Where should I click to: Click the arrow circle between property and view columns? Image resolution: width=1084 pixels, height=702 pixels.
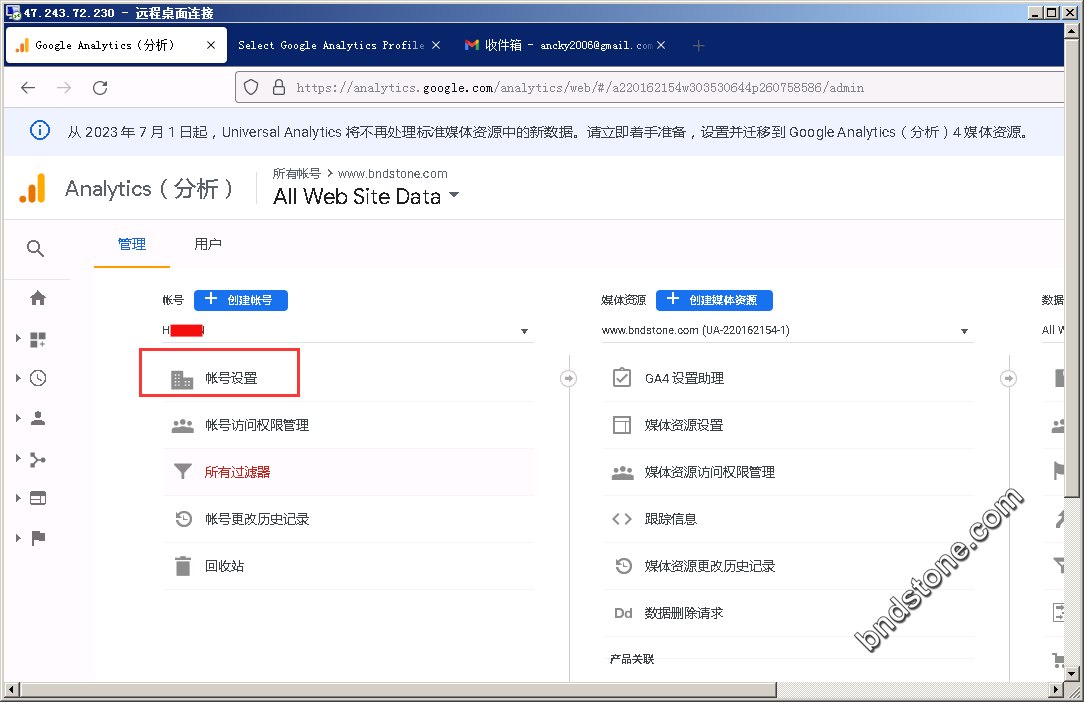pos(1009,378)
